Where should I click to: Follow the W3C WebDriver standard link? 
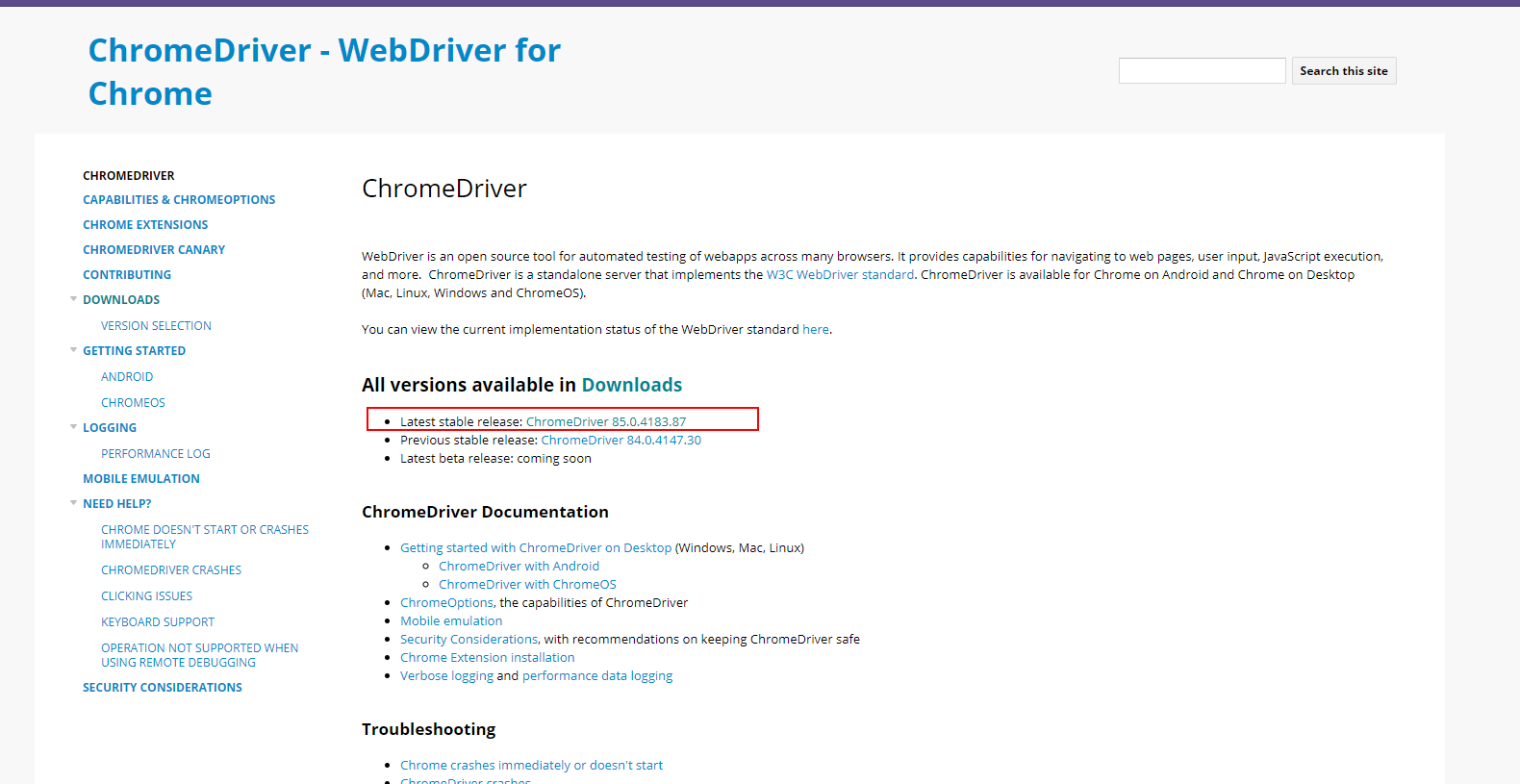[840, 275]
